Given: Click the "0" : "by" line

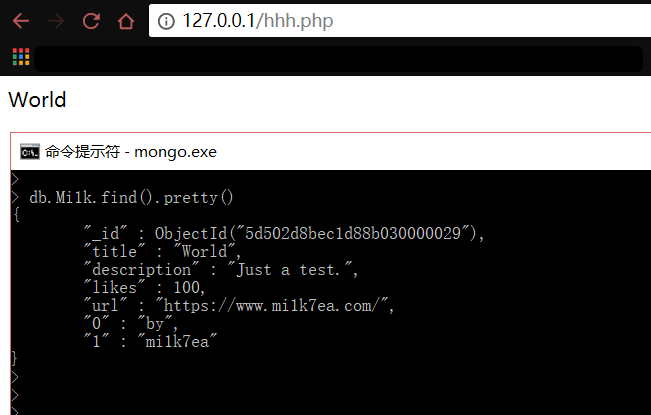Looking at the screenshot, I should [131, 323].
